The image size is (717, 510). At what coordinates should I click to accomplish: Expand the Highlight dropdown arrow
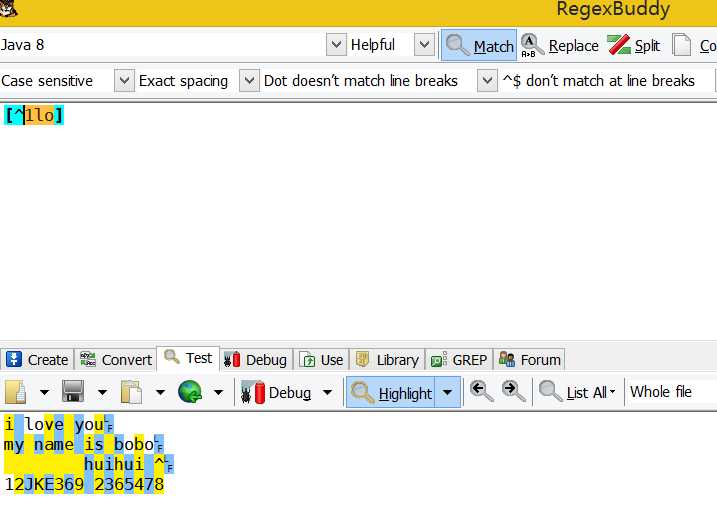[448, 392]
